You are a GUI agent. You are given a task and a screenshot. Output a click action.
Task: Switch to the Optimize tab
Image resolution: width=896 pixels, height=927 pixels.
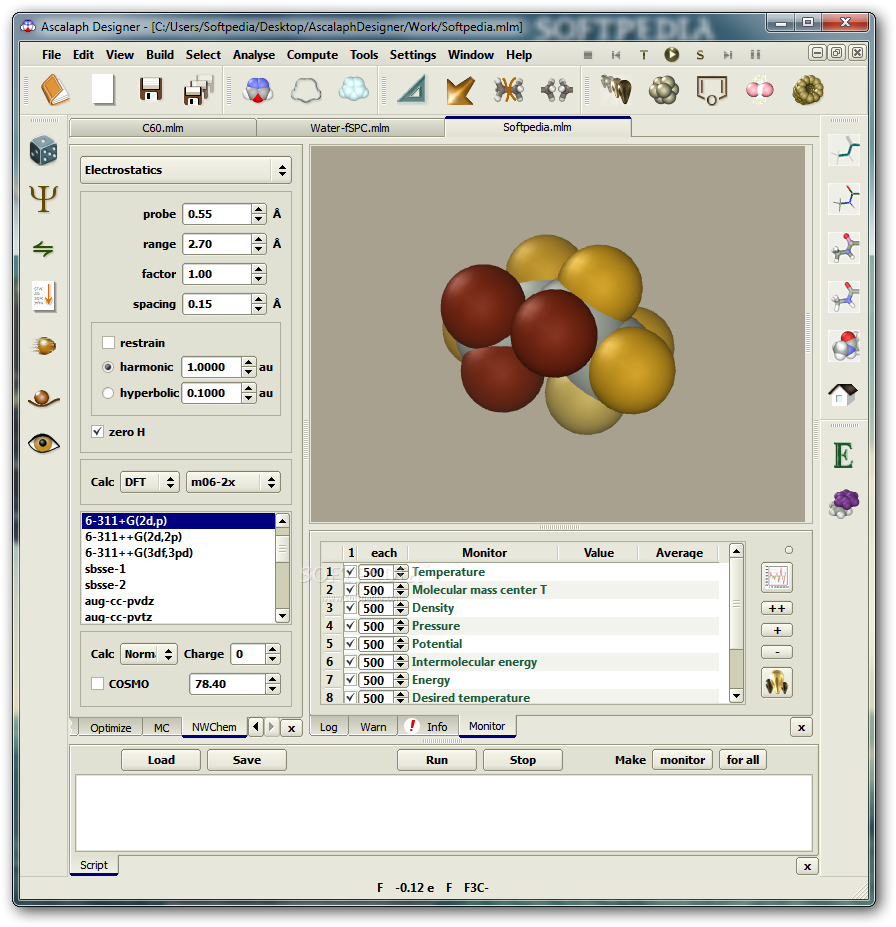(111, 728)
